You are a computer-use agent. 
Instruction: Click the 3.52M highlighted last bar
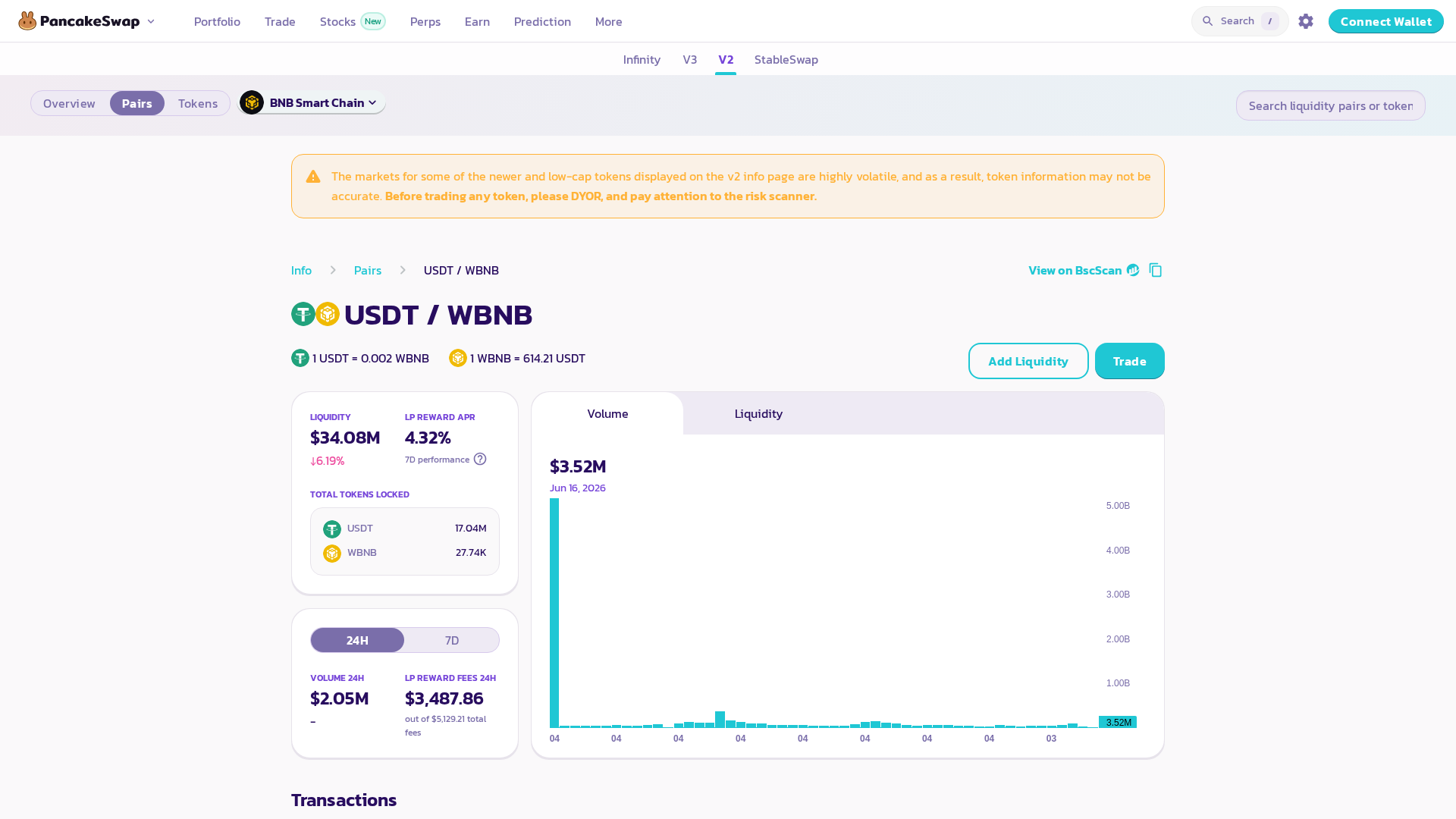(x=1118, y=722)
